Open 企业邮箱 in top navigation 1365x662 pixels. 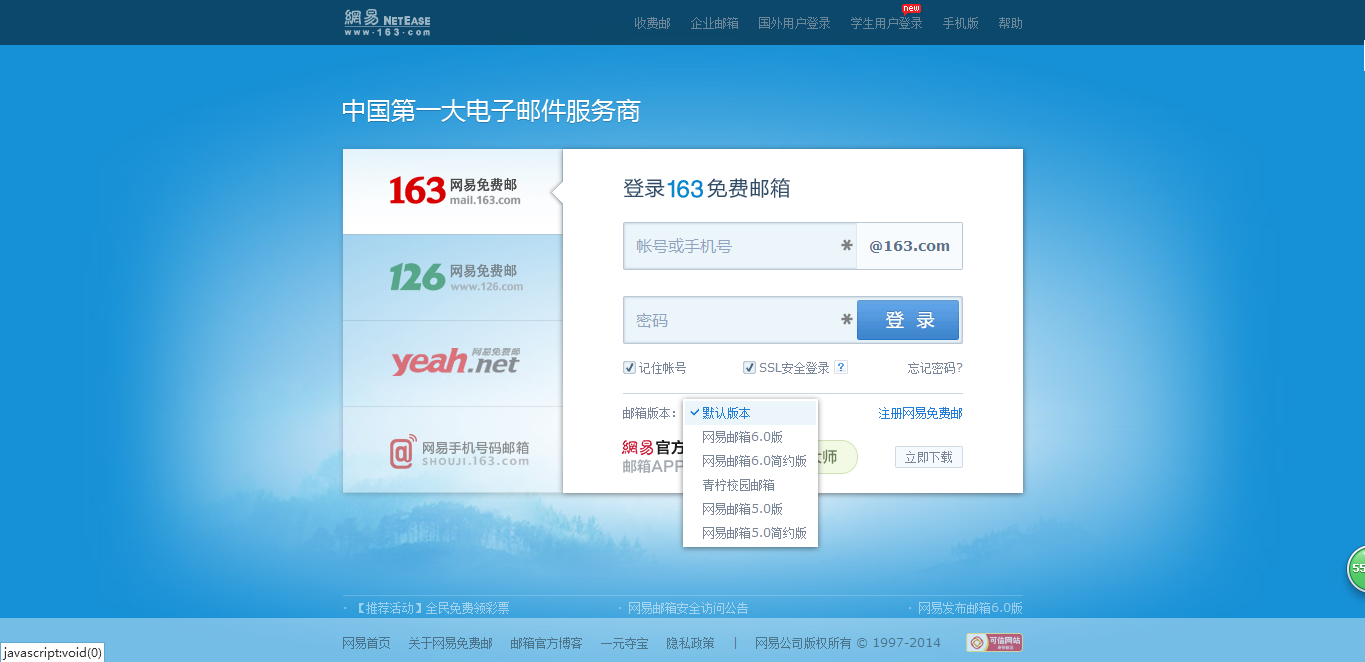tap(714, 23)
